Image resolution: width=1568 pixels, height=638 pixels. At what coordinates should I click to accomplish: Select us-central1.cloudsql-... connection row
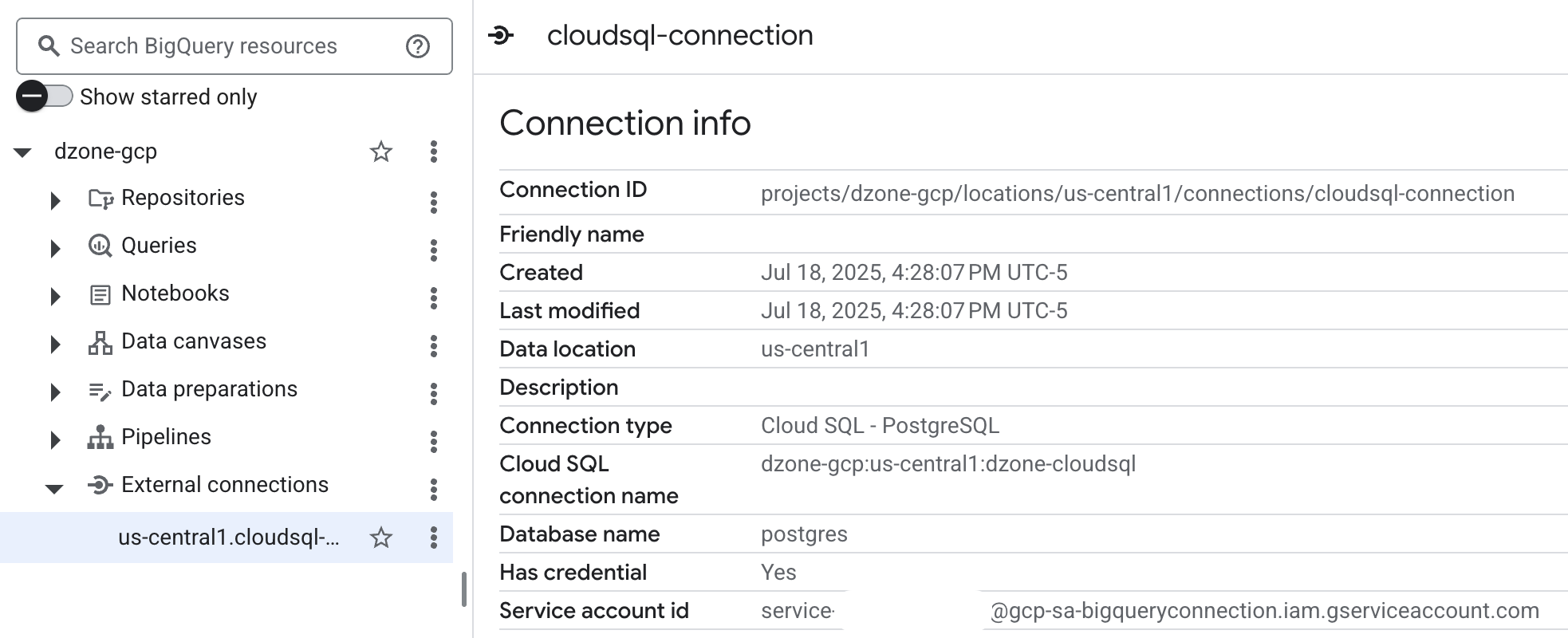pos(227,538)
